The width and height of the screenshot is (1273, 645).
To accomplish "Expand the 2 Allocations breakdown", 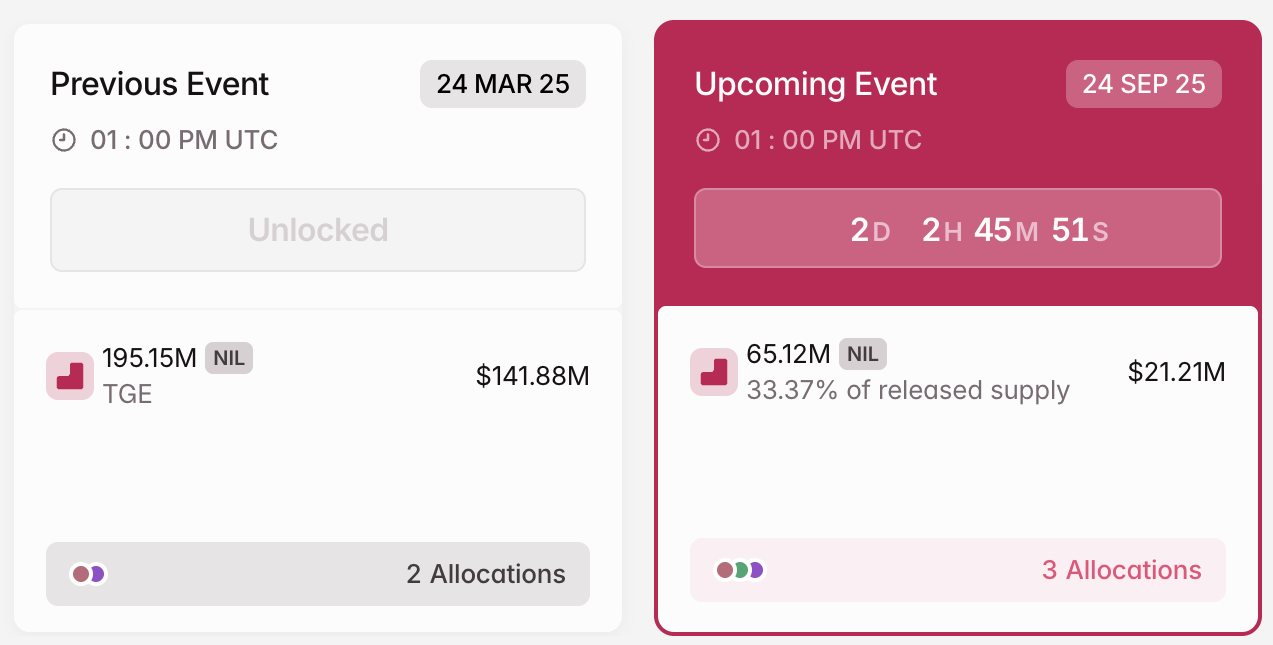I will coord(485,574).
